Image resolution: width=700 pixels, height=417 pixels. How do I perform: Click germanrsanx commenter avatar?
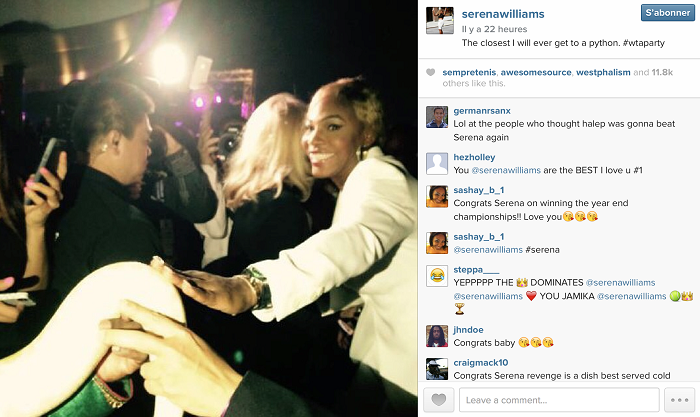pyautogui.click(x=437, y=117)
